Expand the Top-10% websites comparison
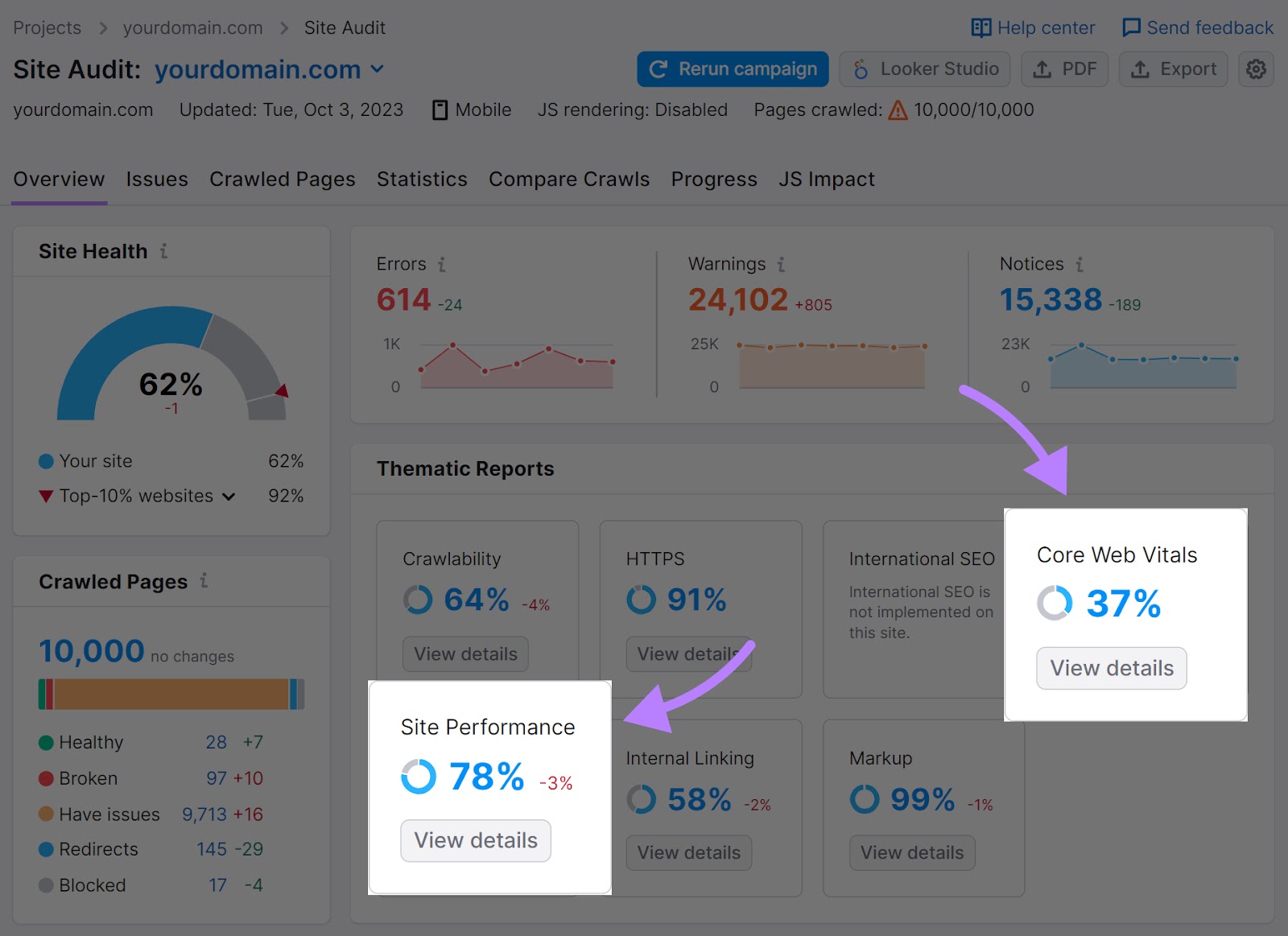 point(229,497)
